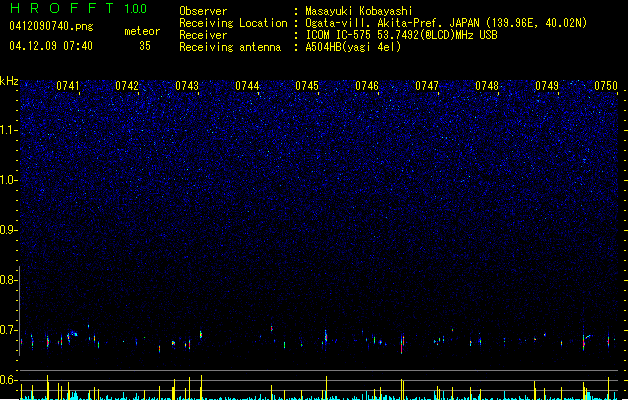Image resolution: width=629 pixels, height=400 pixels.
Task: Click the 1.0 kHz axis label
Action: point(9,180)
